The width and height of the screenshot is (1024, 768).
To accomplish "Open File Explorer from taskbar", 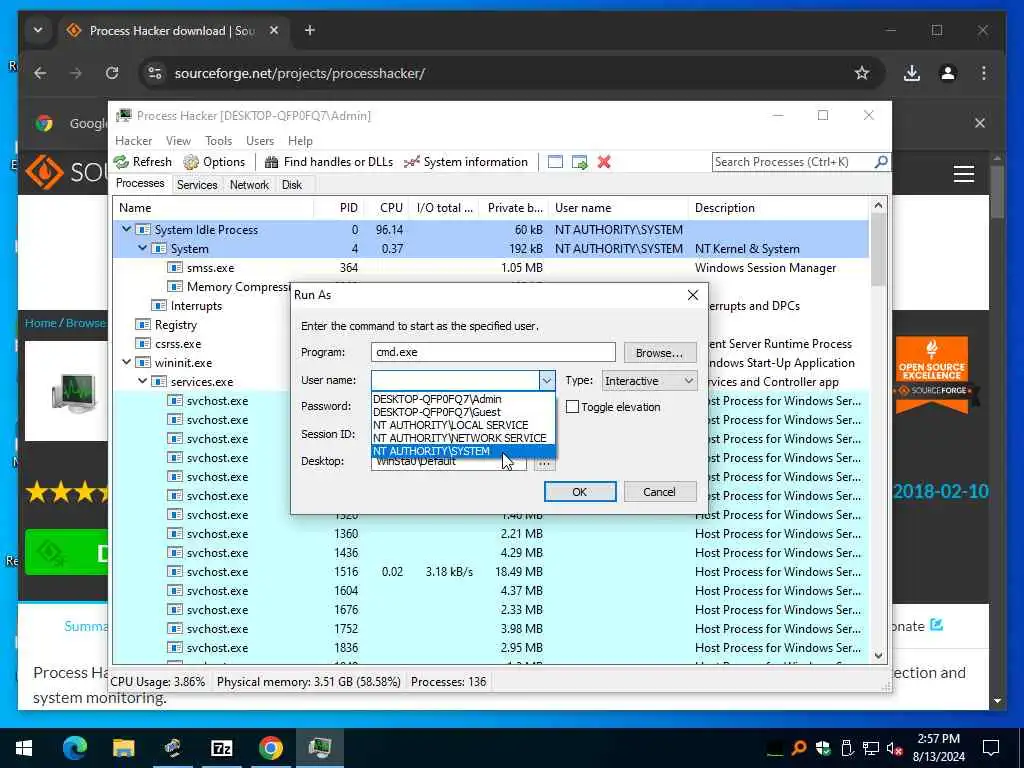I will point(123,748).
